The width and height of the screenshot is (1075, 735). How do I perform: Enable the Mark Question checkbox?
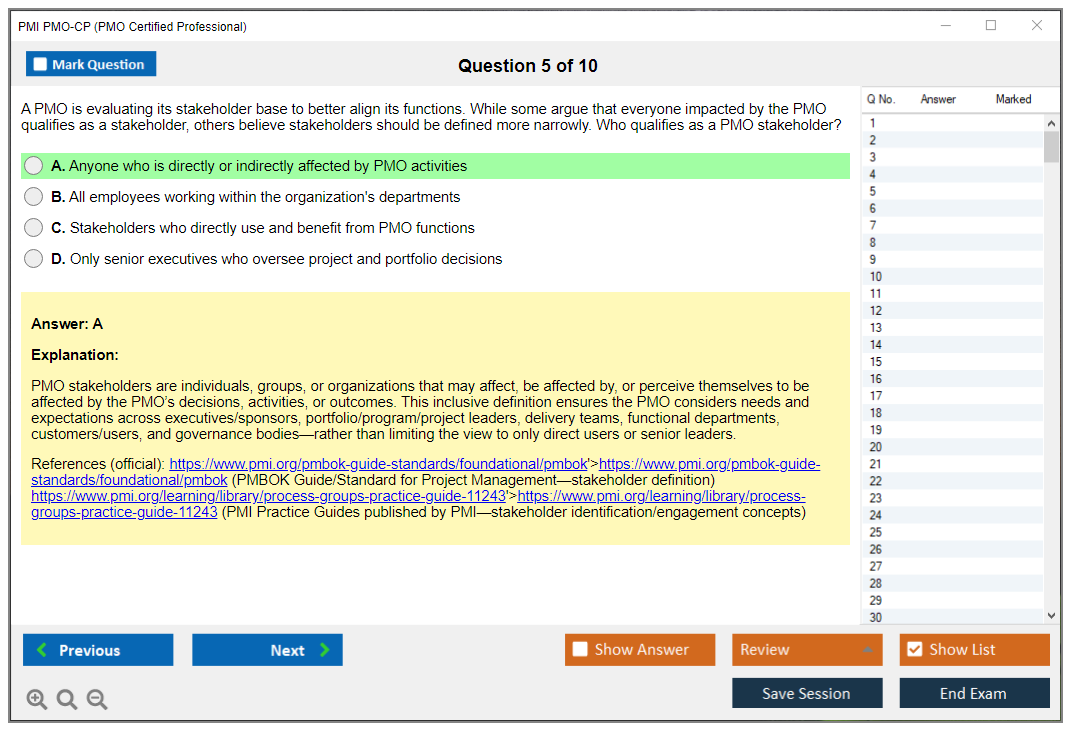40,63
